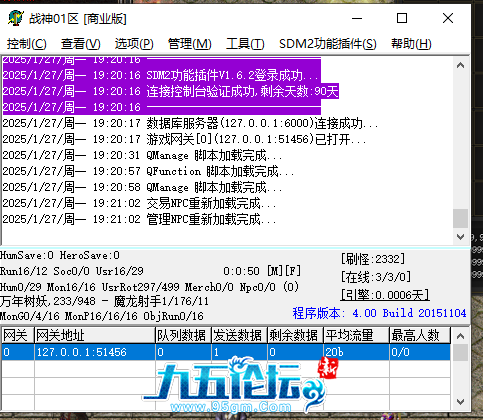Screen dimensions: 483x420
Task: Open the SDM2功能插件(S) menu
Action: click(x=328, y=44)
